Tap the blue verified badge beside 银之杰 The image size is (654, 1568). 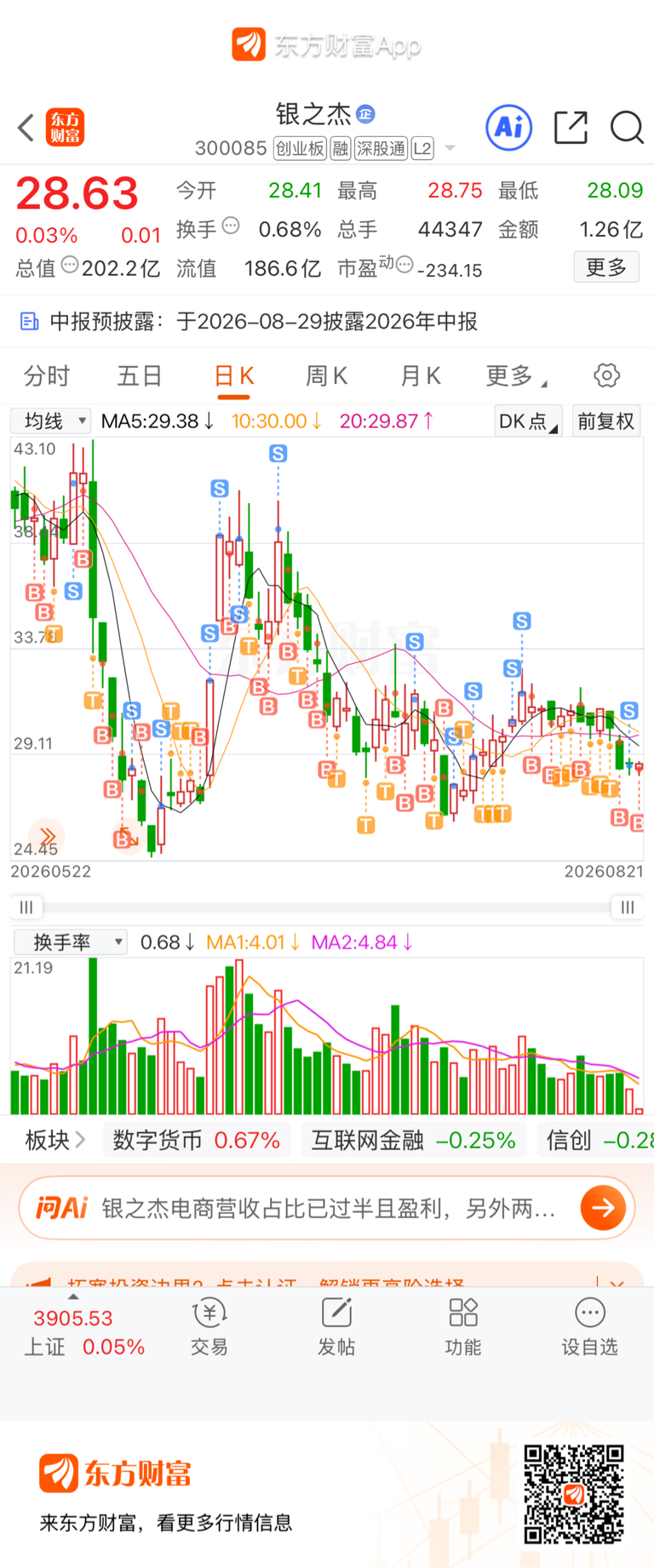tap(365, 113)
